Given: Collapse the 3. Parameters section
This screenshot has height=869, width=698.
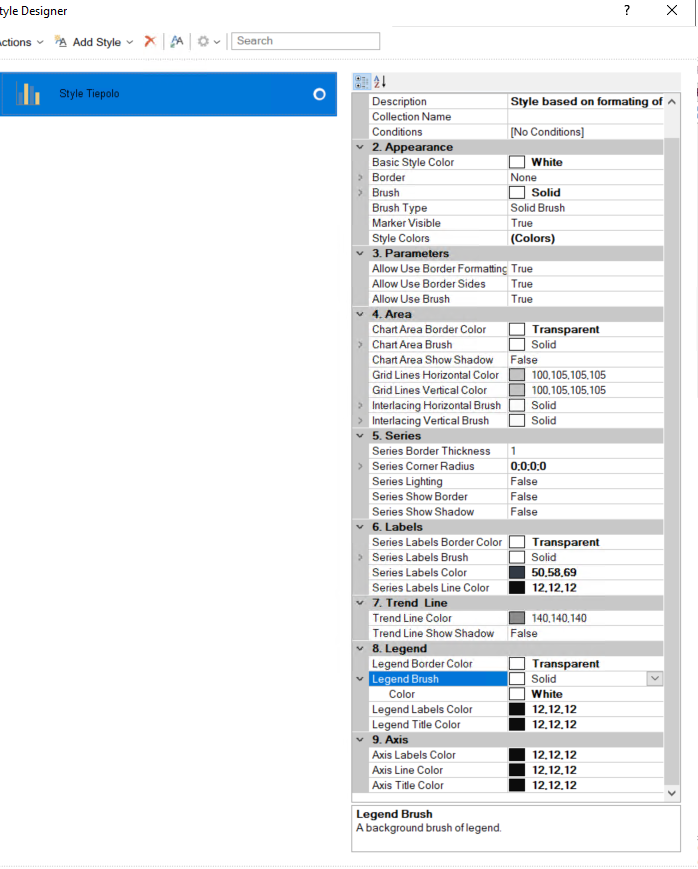Looking at the screenshot, I should 360,254.
